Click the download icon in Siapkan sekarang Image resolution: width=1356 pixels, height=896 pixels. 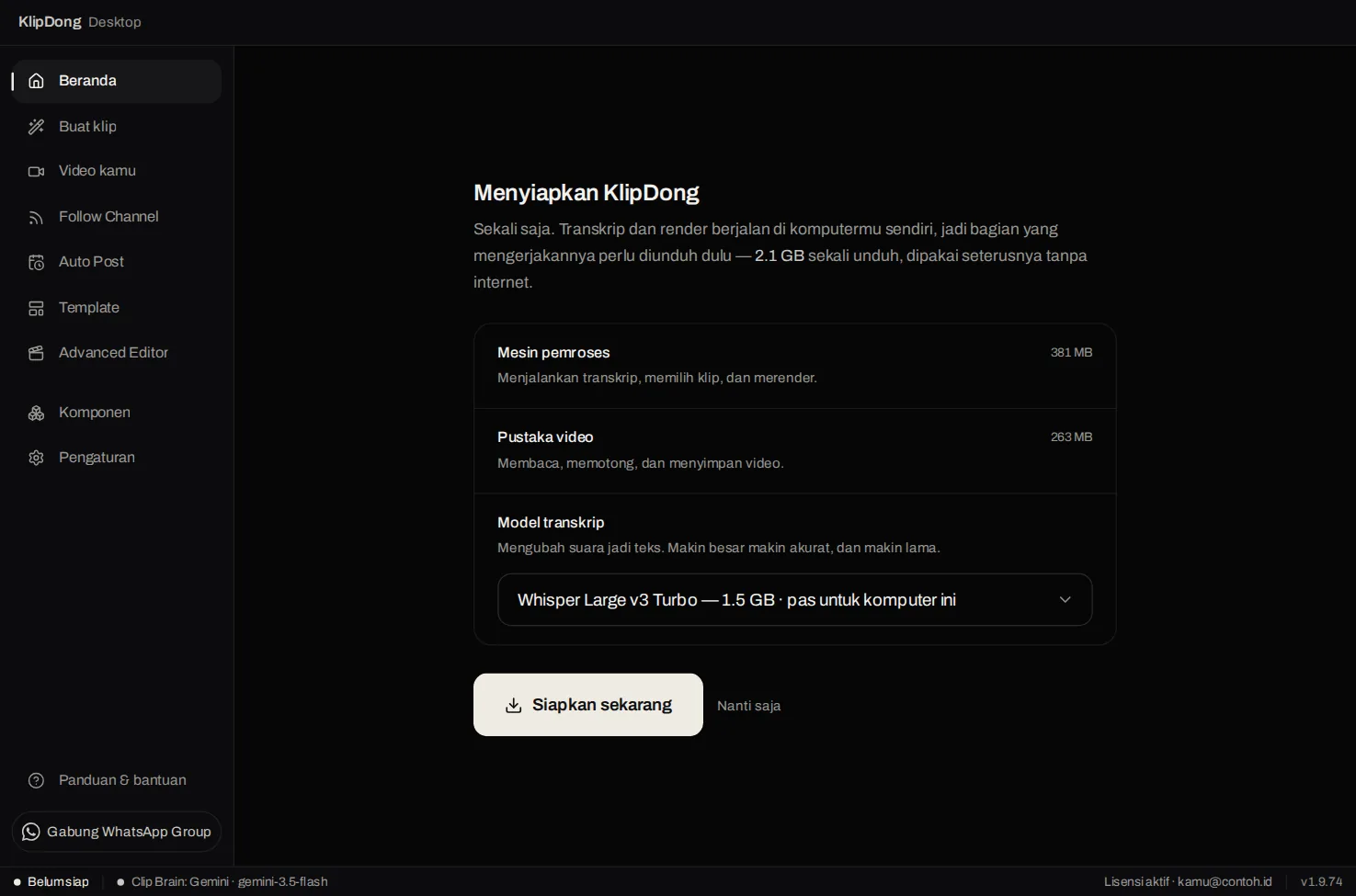coord(514,705)
